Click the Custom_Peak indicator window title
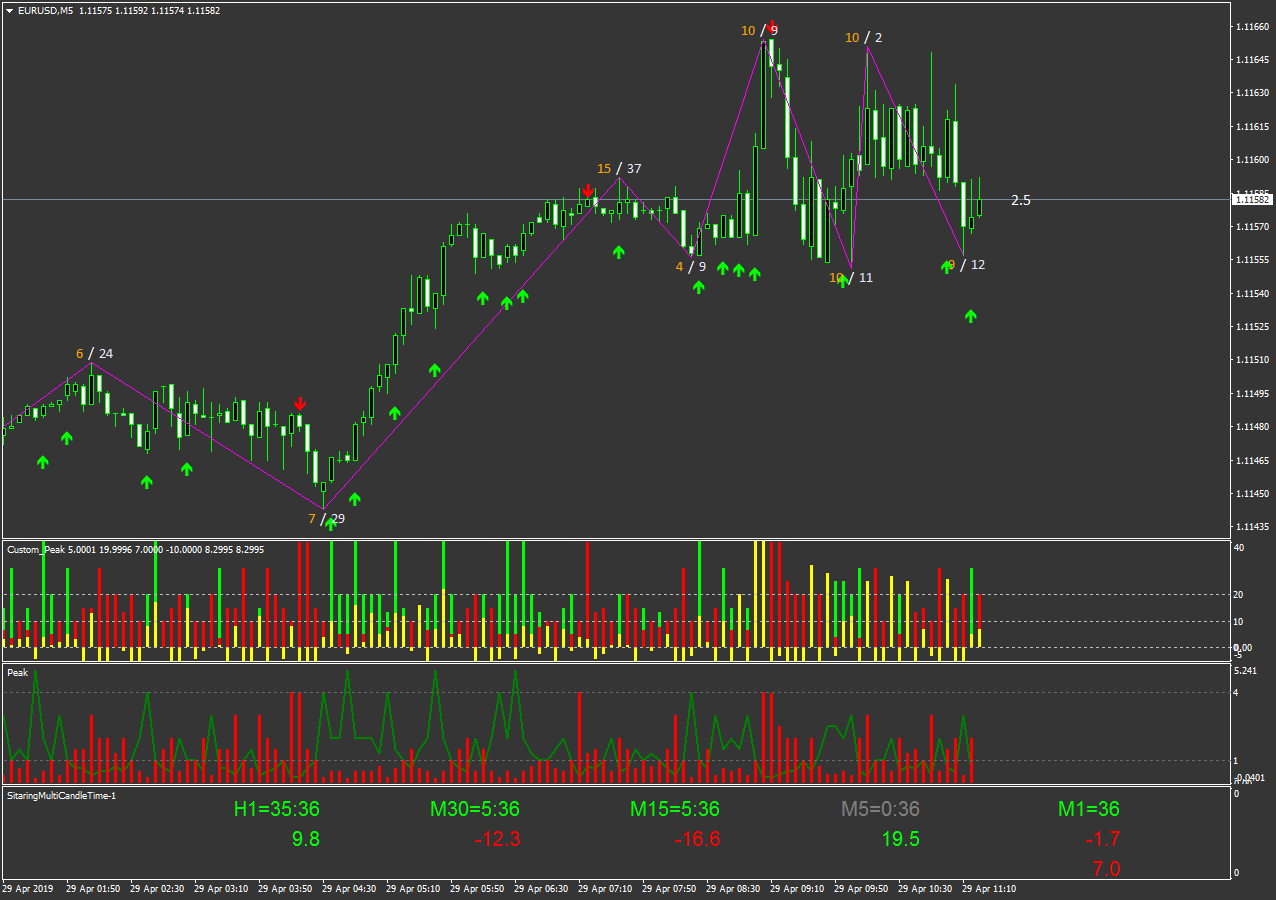Viewport: 1276px width, 900px height. (37, 549)
